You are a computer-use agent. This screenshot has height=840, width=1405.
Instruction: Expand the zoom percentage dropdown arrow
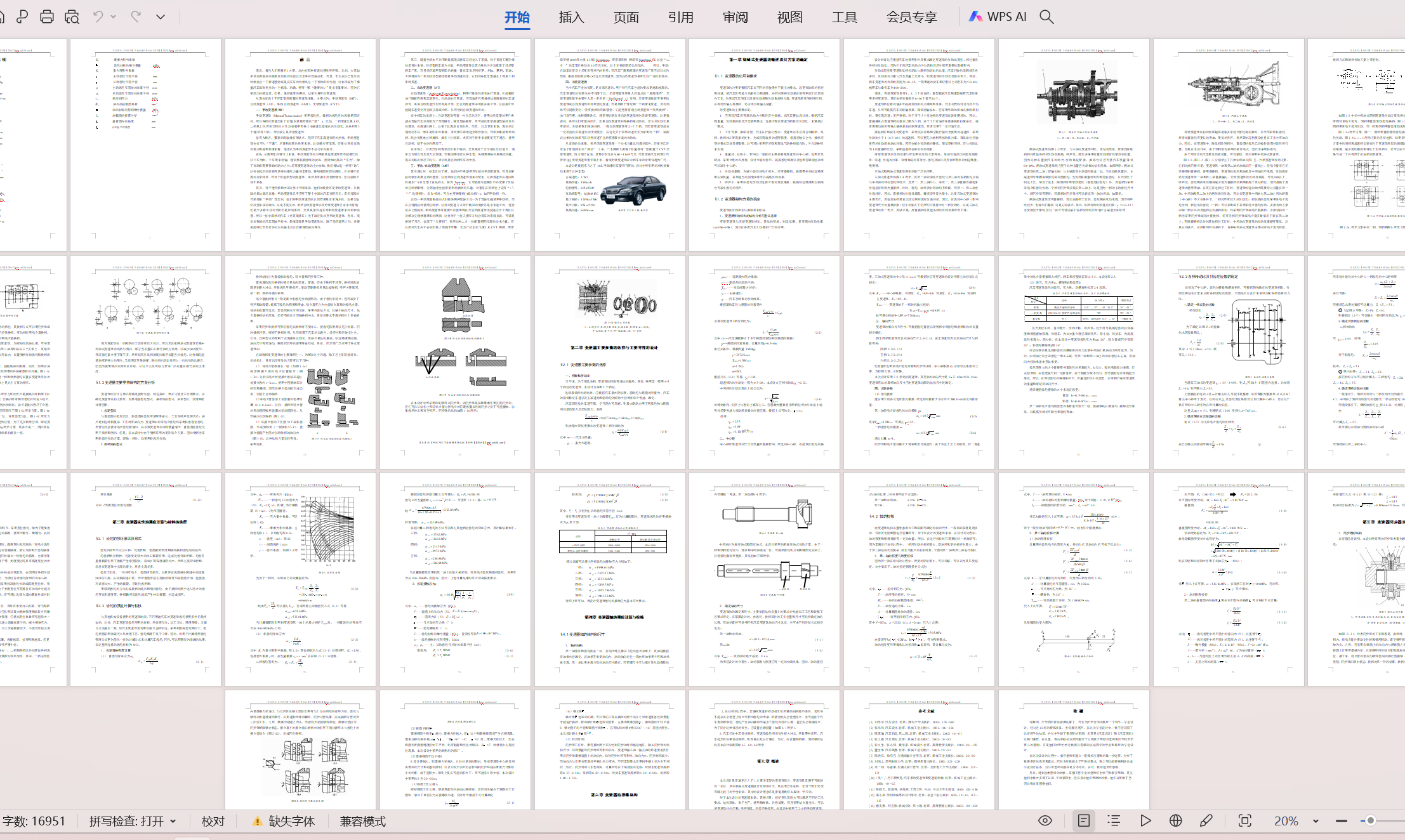pyautogui.click(x=1316, y=821)
